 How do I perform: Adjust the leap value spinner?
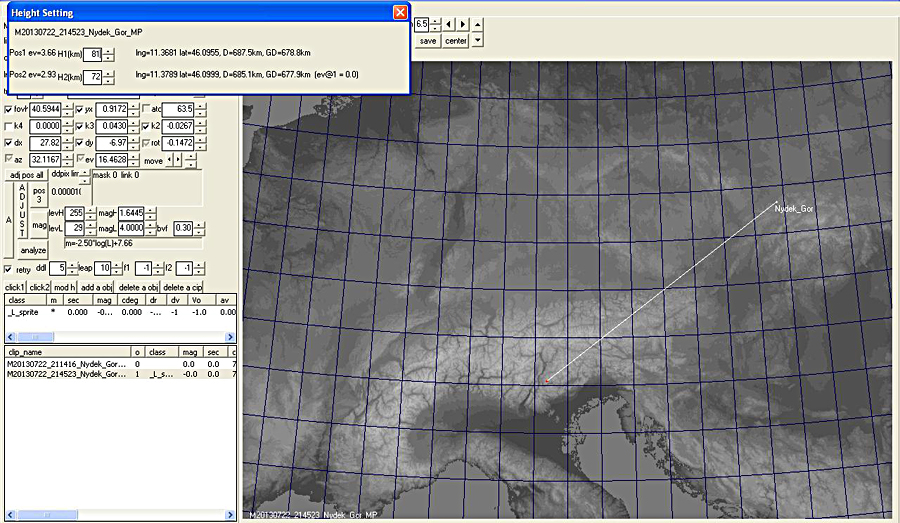click(x=117, y=268)
